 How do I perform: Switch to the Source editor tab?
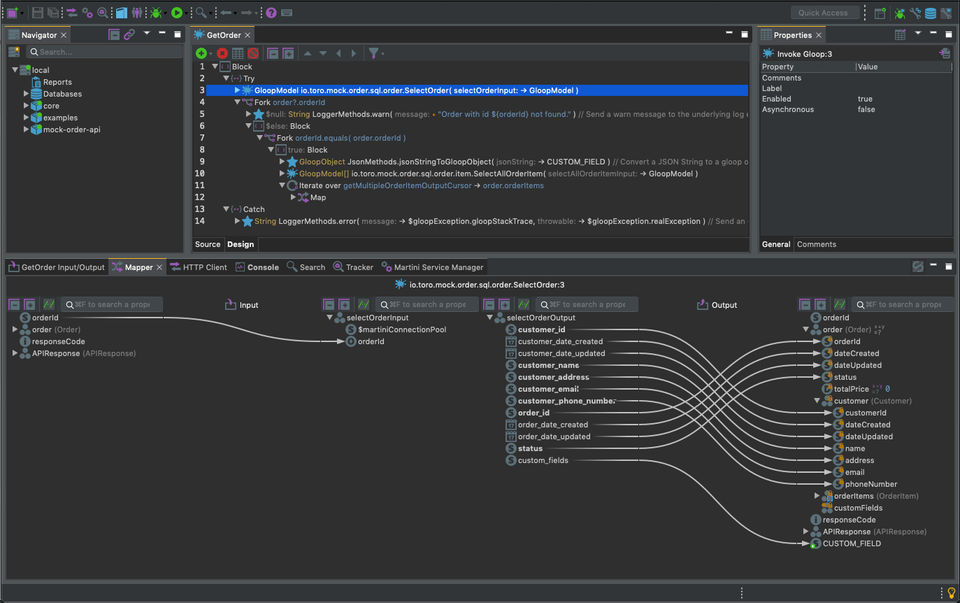tap(208, 244)
